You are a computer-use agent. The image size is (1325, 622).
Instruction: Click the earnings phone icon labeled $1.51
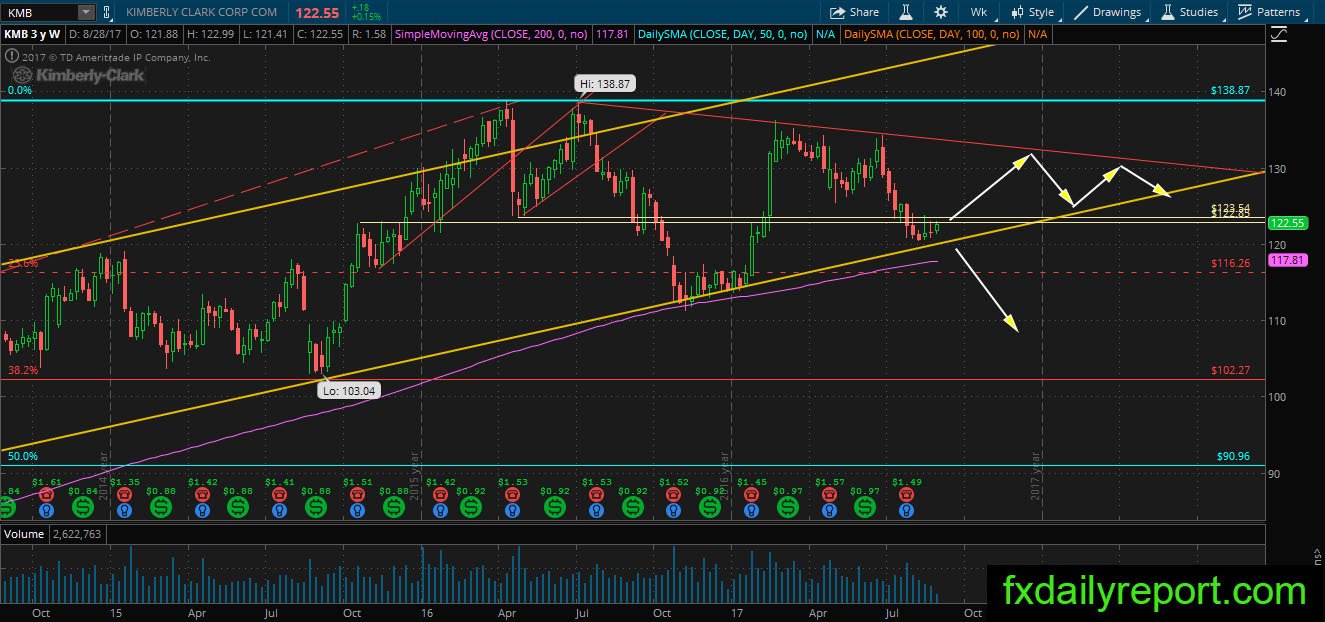(358, 493)
